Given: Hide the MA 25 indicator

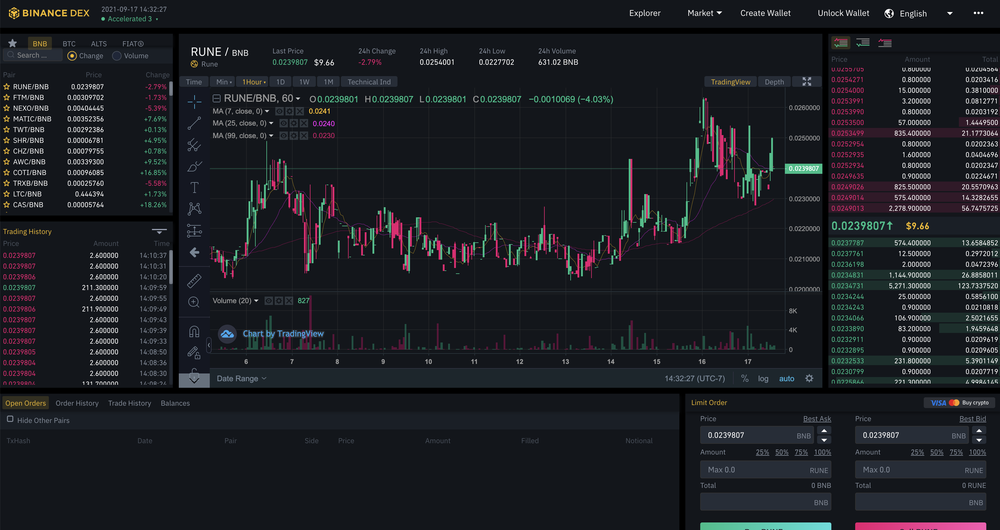Looking at the screenshot, I should click(x=284, y=123).
